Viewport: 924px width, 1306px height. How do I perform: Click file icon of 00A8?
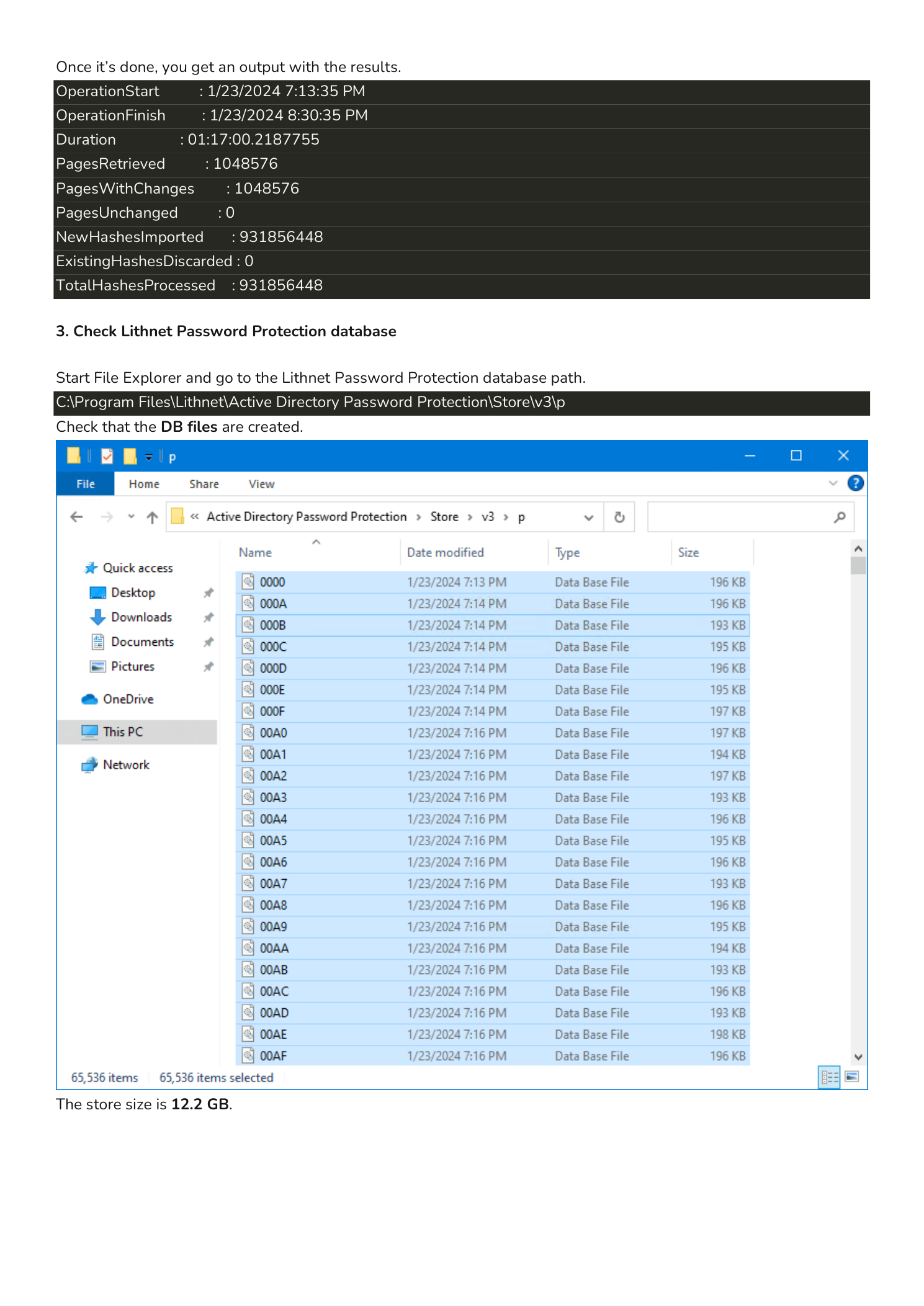248,905
